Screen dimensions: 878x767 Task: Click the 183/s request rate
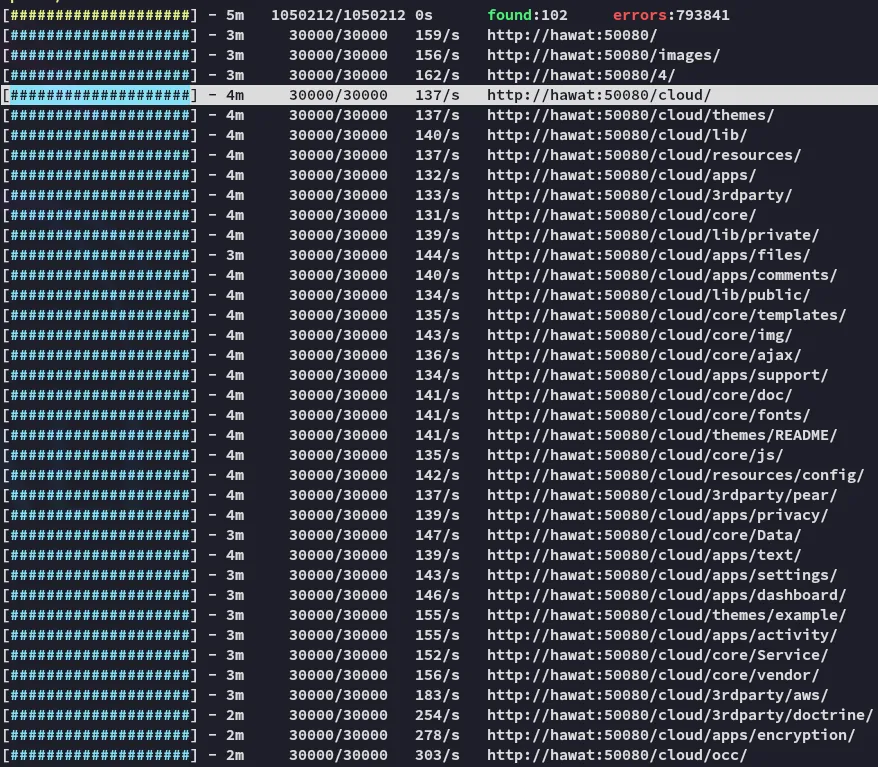[x=437, y=695]
